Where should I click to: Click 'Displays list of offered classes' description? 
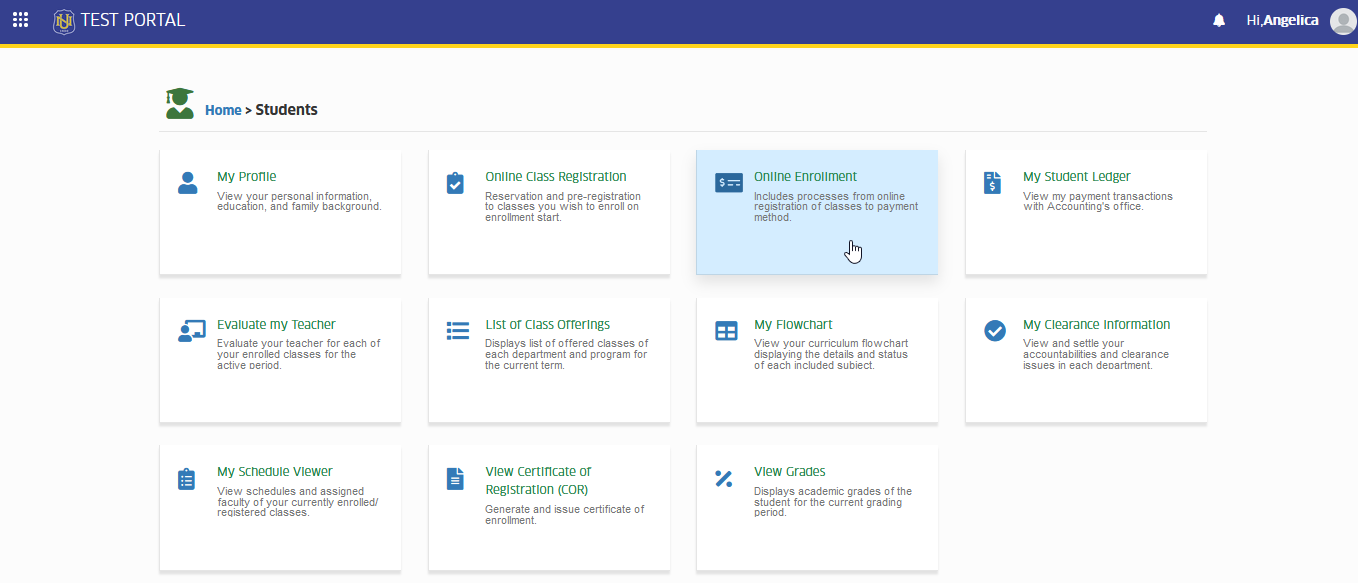567,354
